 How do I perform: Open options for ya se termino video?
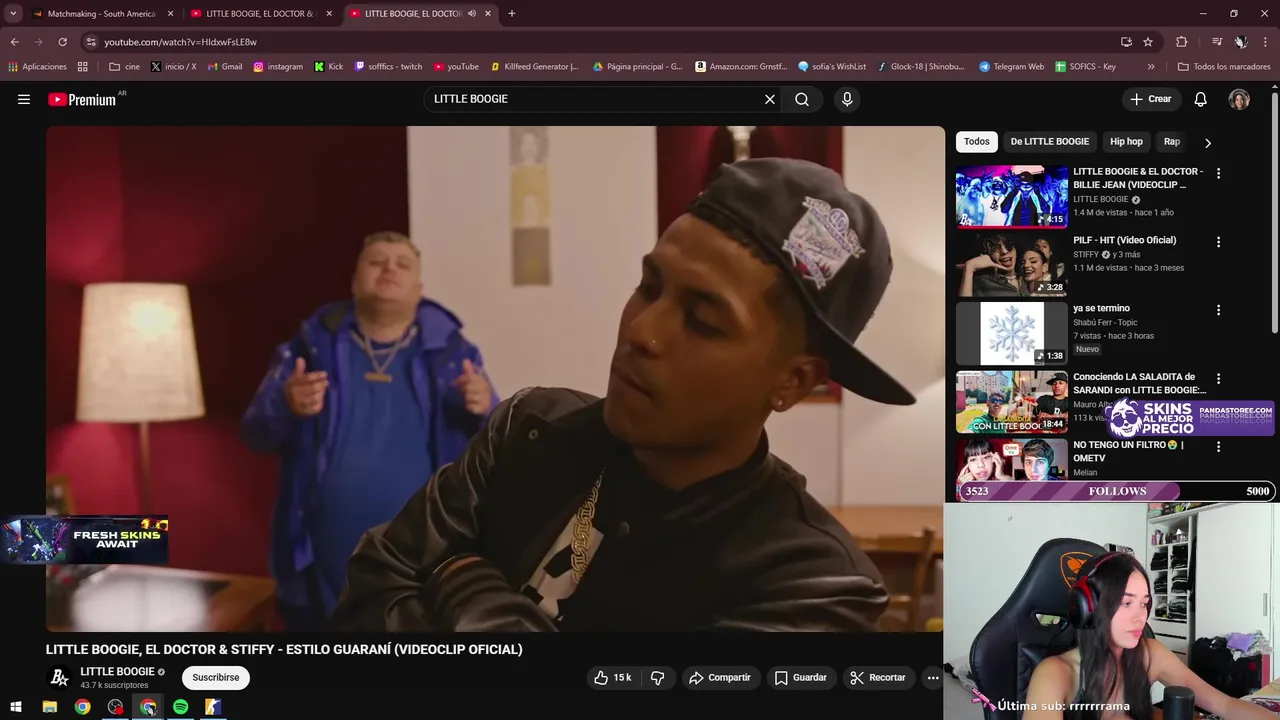(1218, 310)
